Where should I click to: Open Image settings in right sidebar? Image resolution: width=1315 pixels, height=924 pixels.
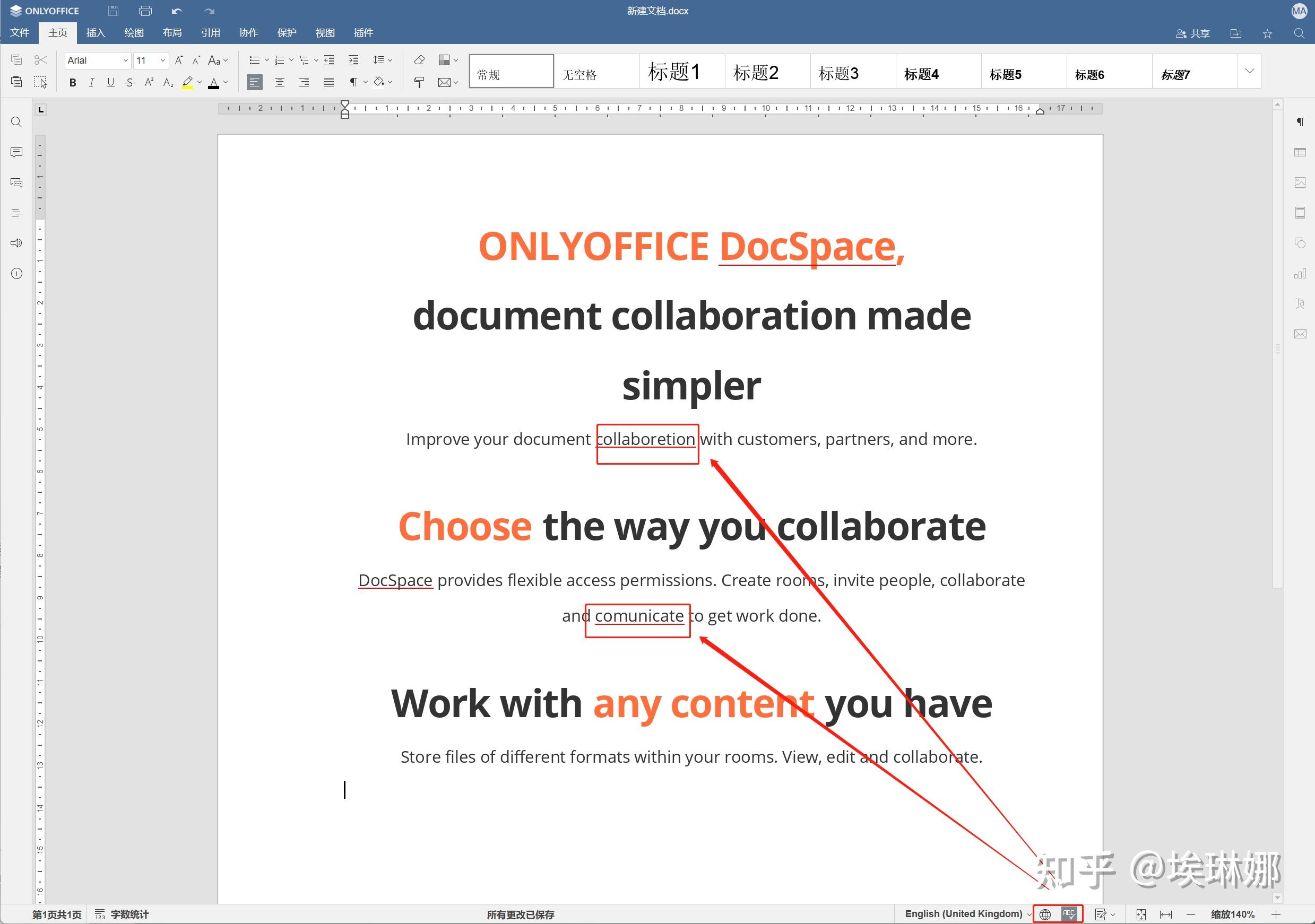(1300, 182)
